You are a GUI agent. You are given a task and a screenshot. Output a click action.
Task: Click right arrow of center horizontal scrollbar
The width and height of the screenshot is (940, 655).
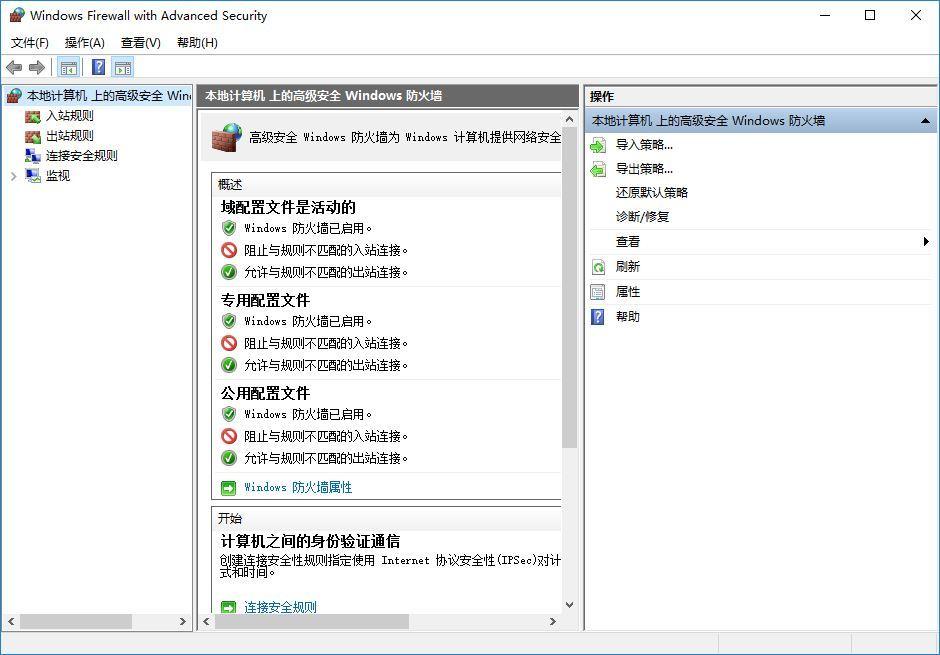553,621
